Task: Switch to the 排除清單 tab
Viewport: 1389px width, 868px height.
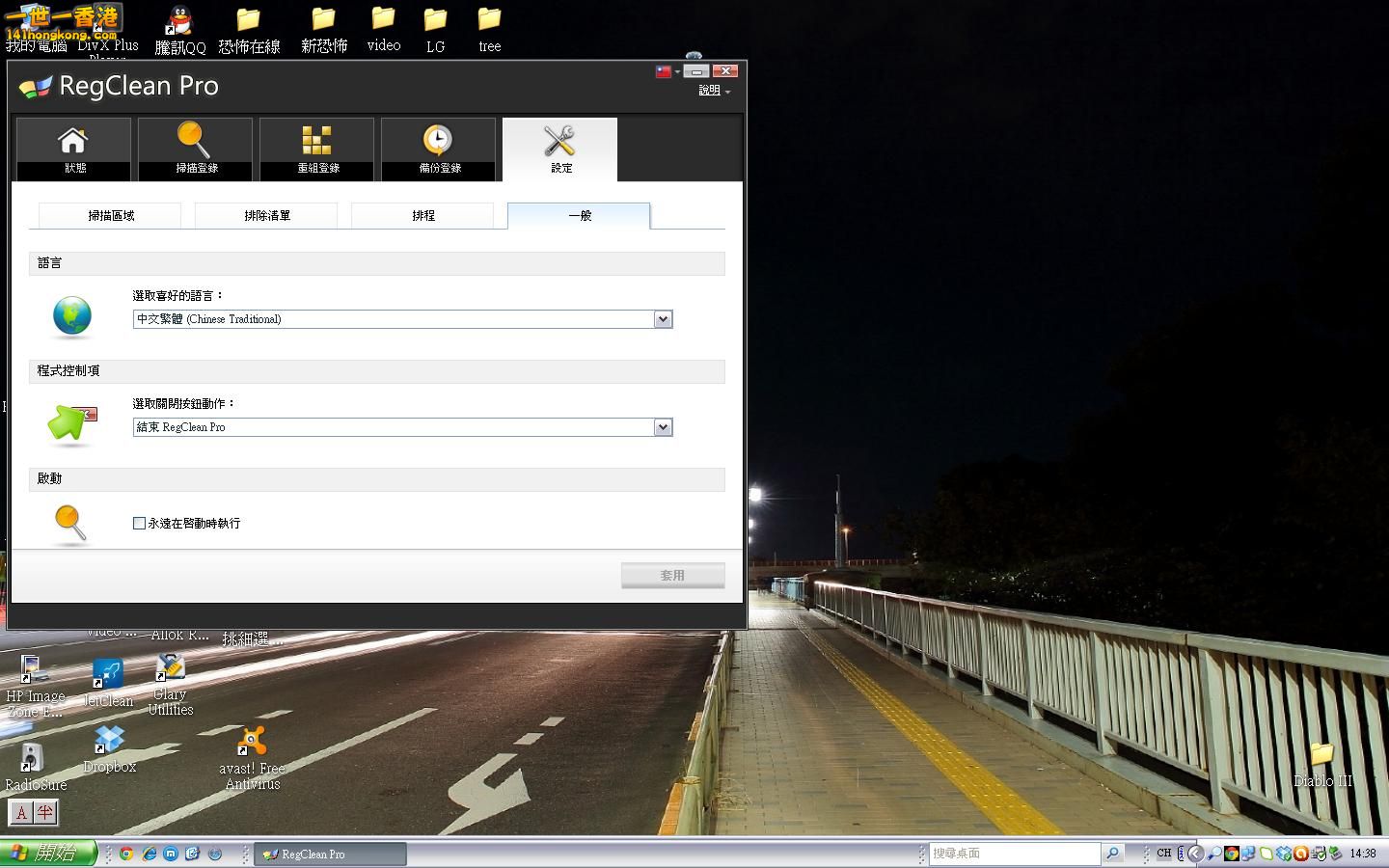Action: [x=267, y=216]
